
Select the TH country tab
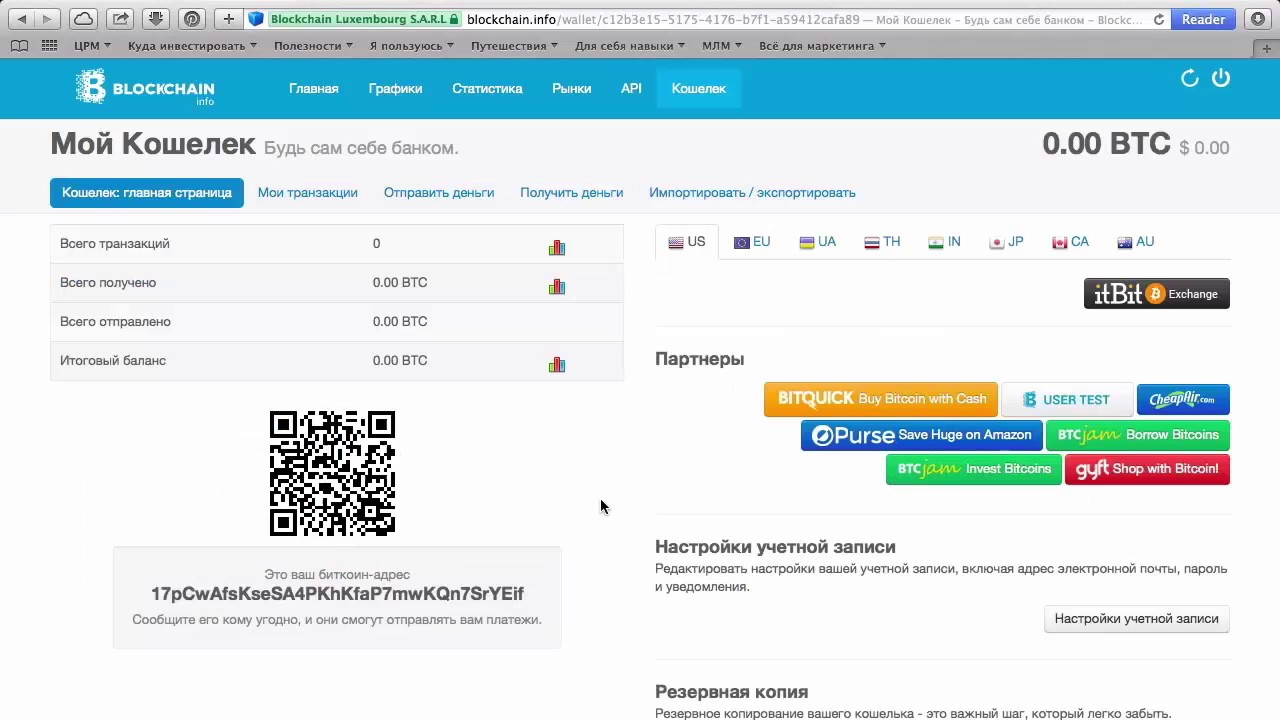tap(882, 242)
